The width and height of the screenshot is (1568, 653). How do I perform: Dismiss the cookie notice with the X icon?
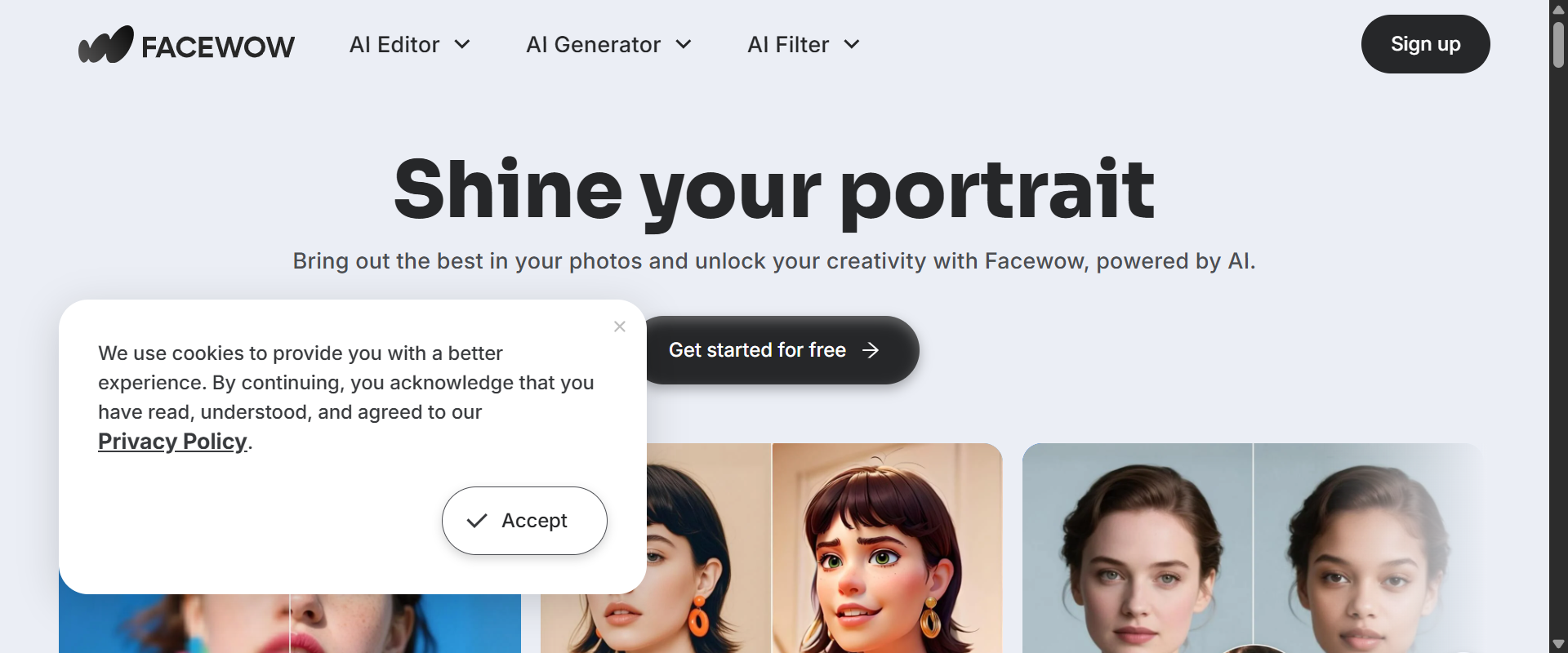point(619,326)
